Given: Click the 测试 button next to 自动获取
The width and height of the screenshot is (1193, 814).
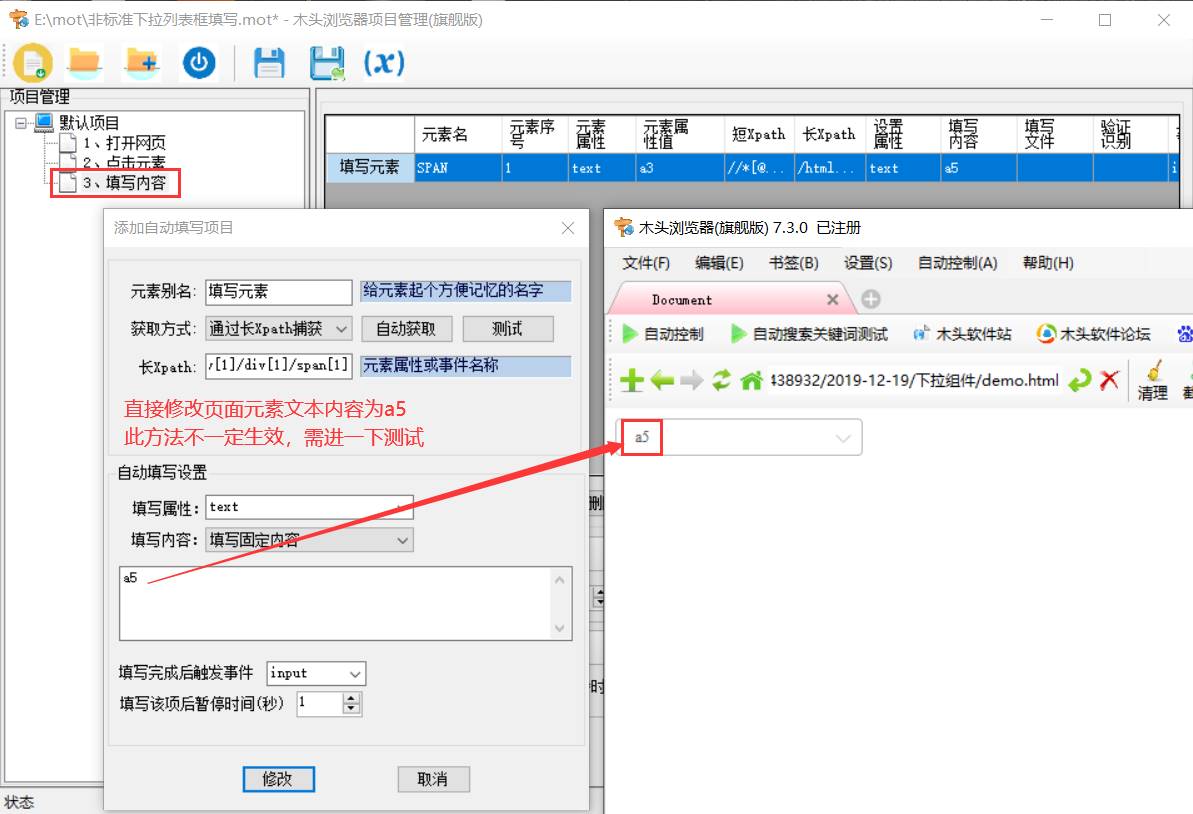Looking at the screenshot, I should 508,328.
